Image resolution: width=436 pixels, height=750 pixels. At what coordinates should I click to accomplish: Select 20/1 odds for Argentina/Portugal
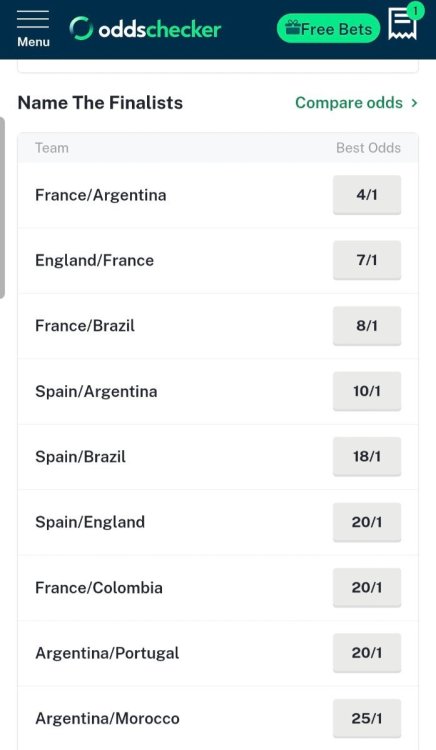[367, 653]
